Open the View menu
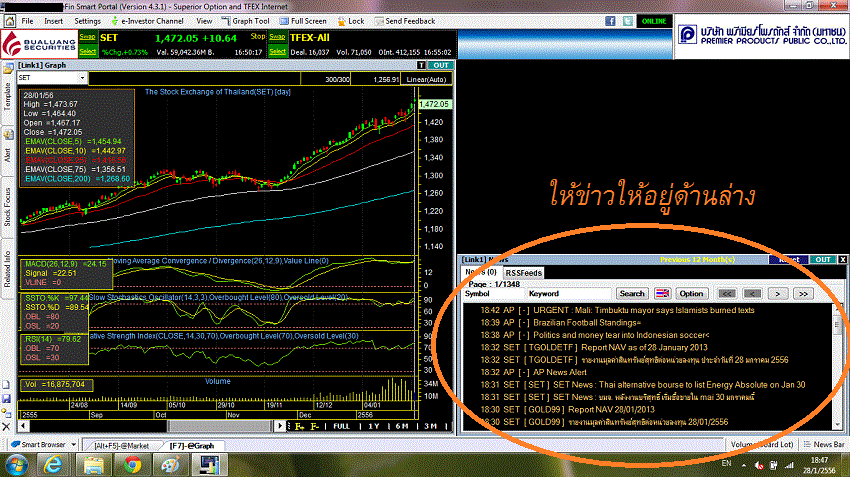Image resolution: width=850 pixels, height=477 pixels. coord(204,21)
